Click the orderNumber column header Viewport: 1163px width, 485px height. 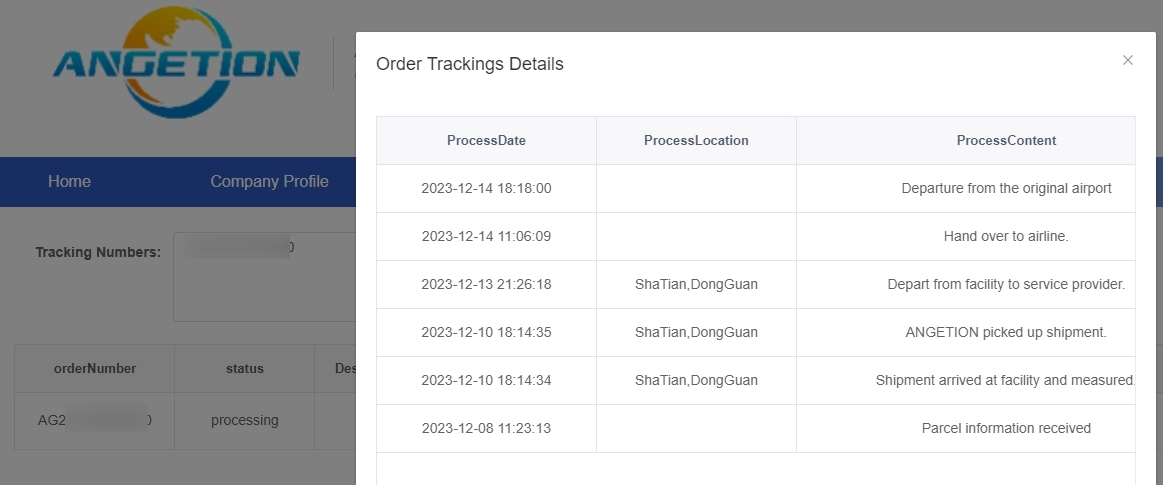(x=95, y=369)
